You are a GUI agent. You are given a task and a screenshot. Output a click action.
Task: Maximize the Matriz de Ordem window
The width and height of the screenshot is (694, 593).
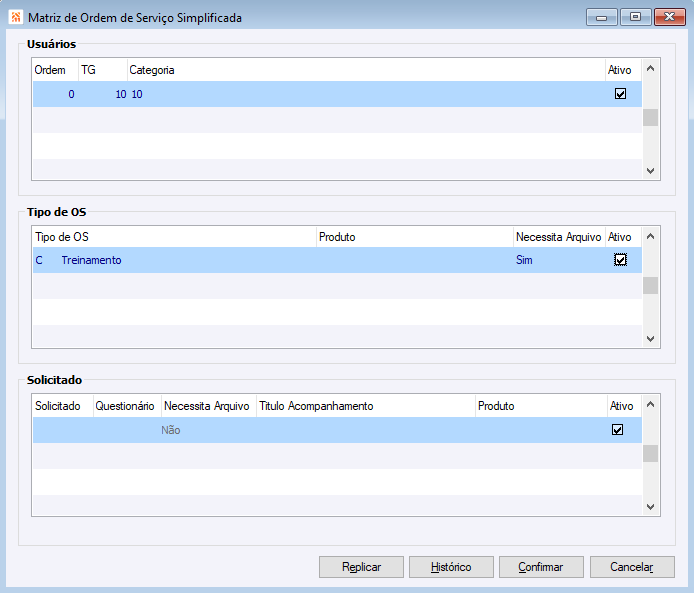(x=636, y=17)
